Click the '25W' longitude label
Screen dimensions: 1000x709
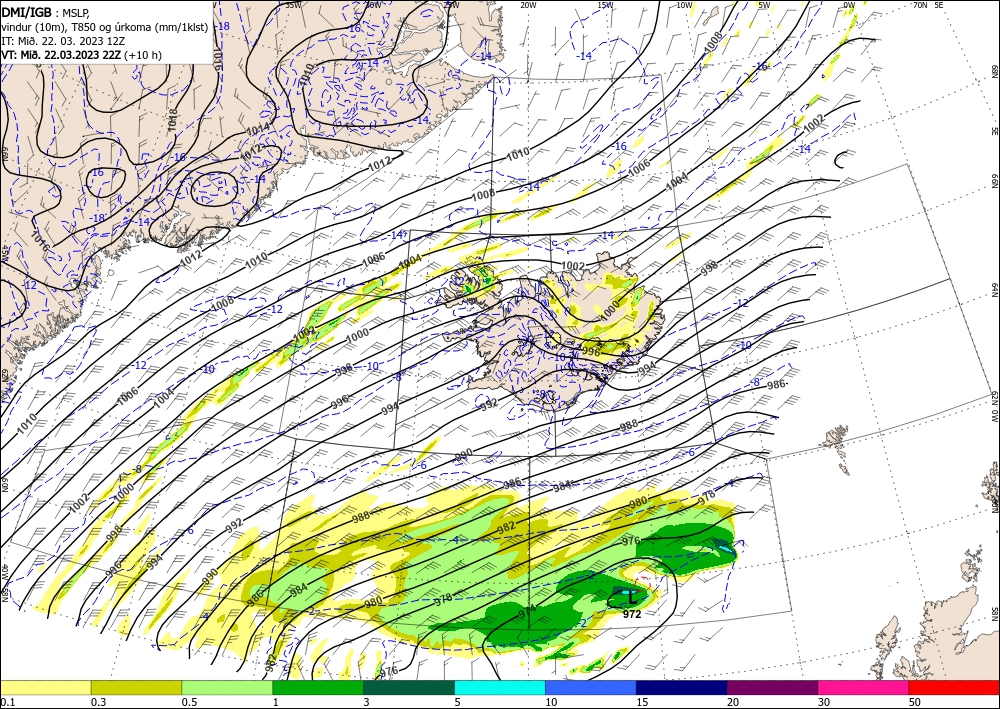click(450, 5)
